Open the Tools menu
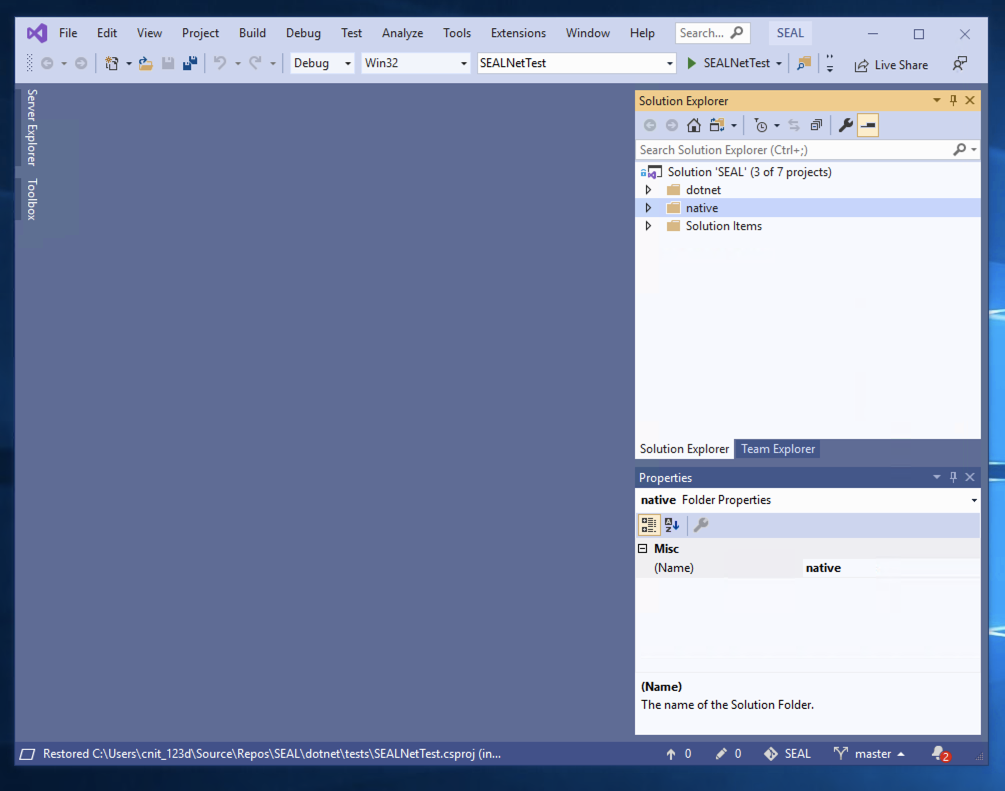 pyautogui.click(x=456, y=33)
